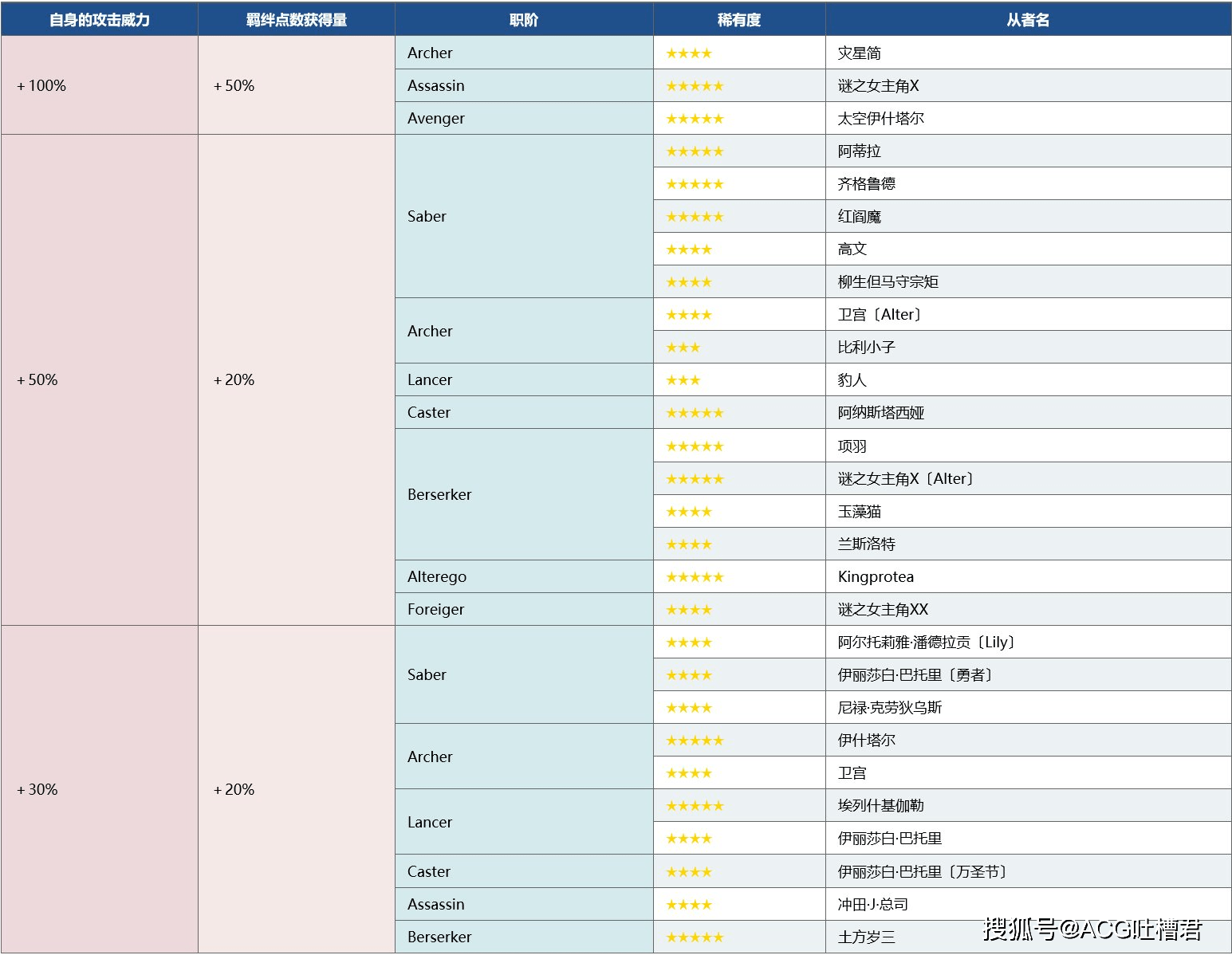Click the three-star rating beside 比利小子
Viewport: 1232px width, 955px height.
pos(683,347)
